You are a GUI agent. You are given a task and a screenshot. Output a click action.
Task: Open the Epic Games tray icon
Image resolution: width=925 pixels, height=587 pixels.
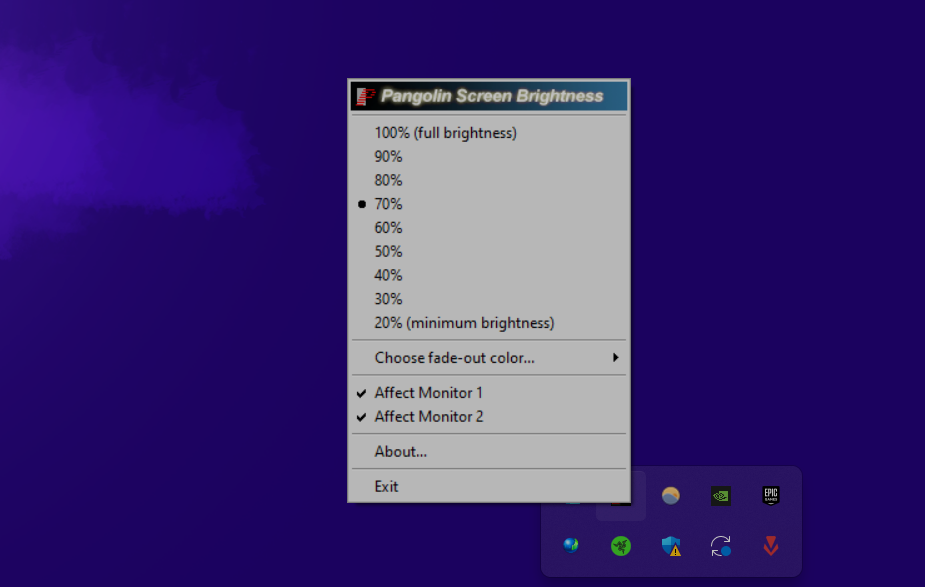pyautogui.click(x=770, y=495)
